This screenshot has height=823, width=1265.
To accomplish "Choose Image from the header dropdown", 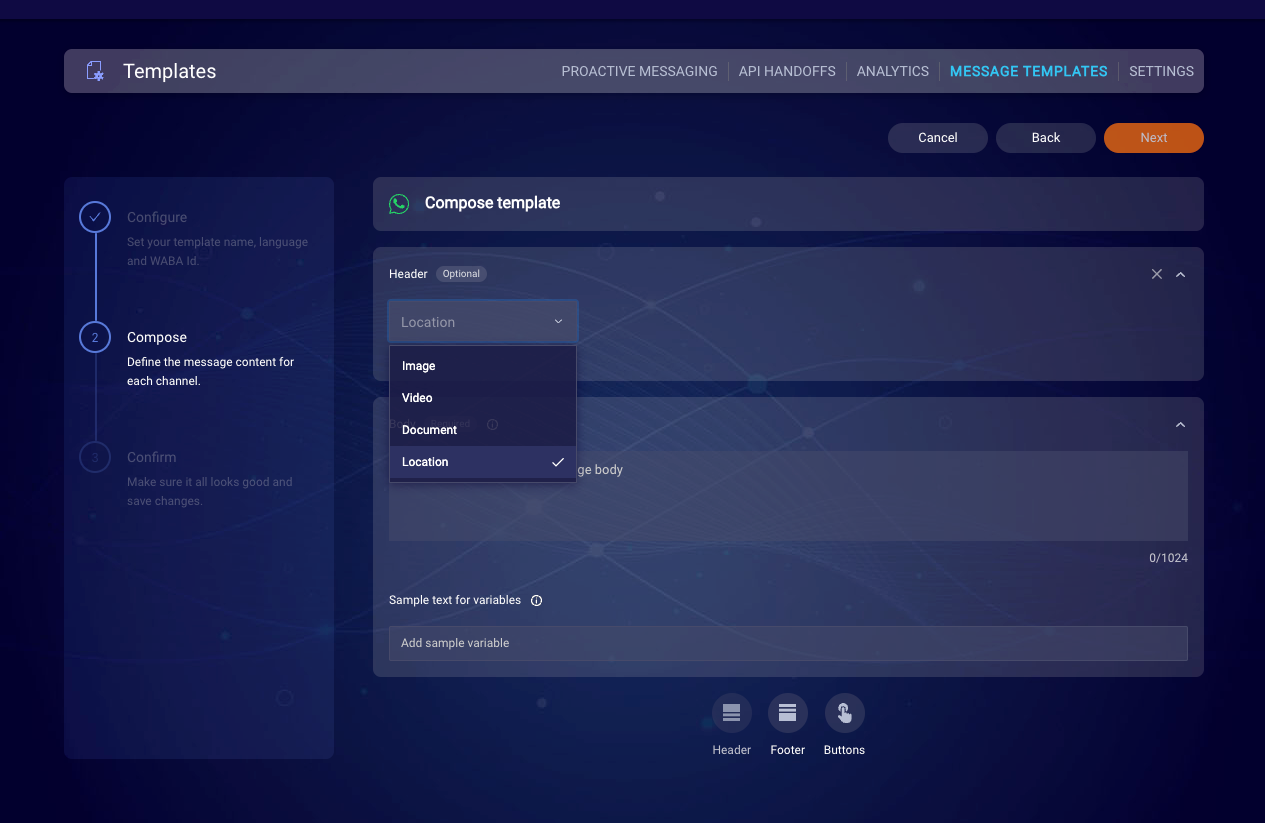I will coord(483,366).
